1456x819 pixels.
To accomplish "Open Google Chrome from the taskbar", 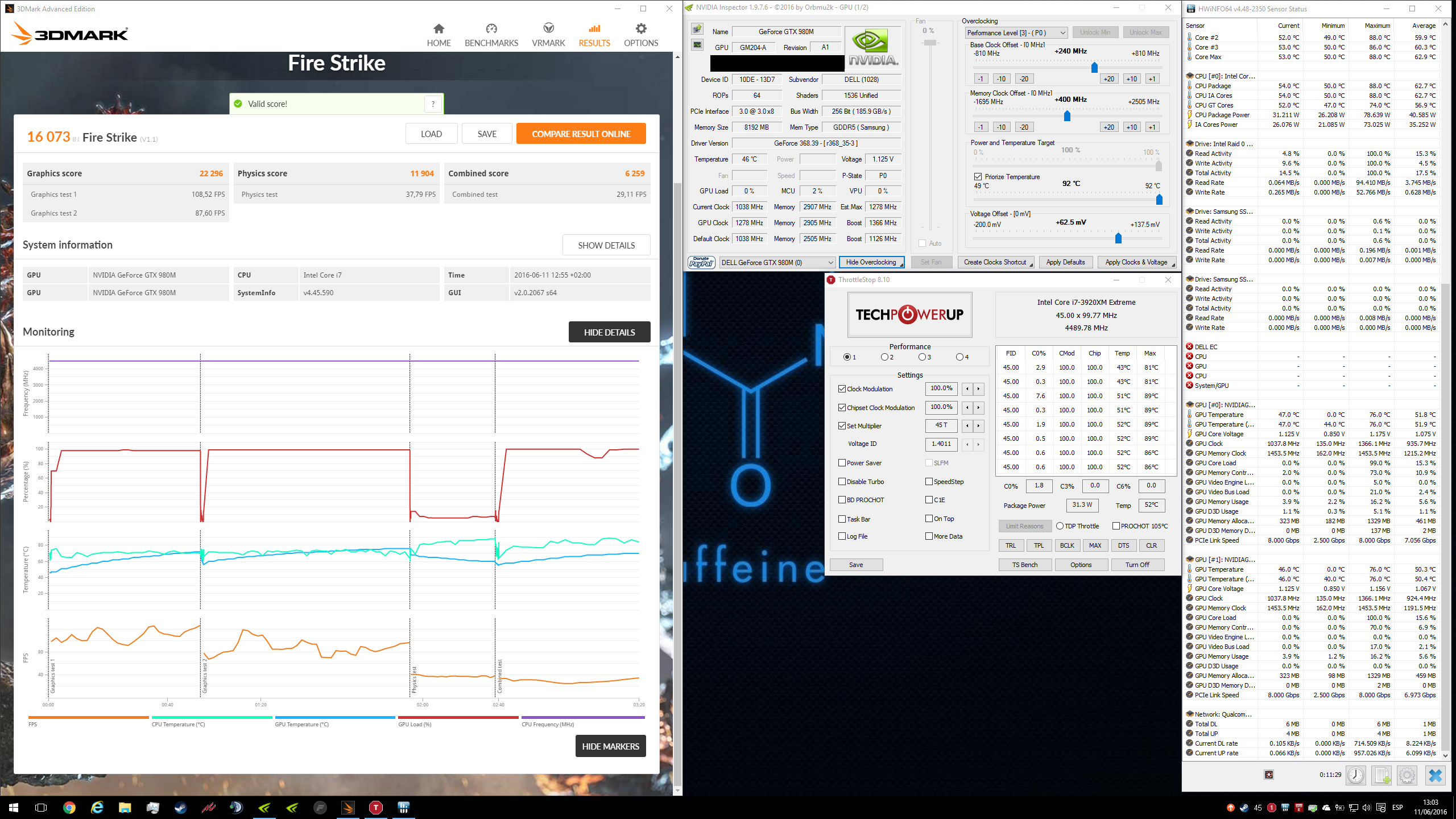I will click(69, 808).
